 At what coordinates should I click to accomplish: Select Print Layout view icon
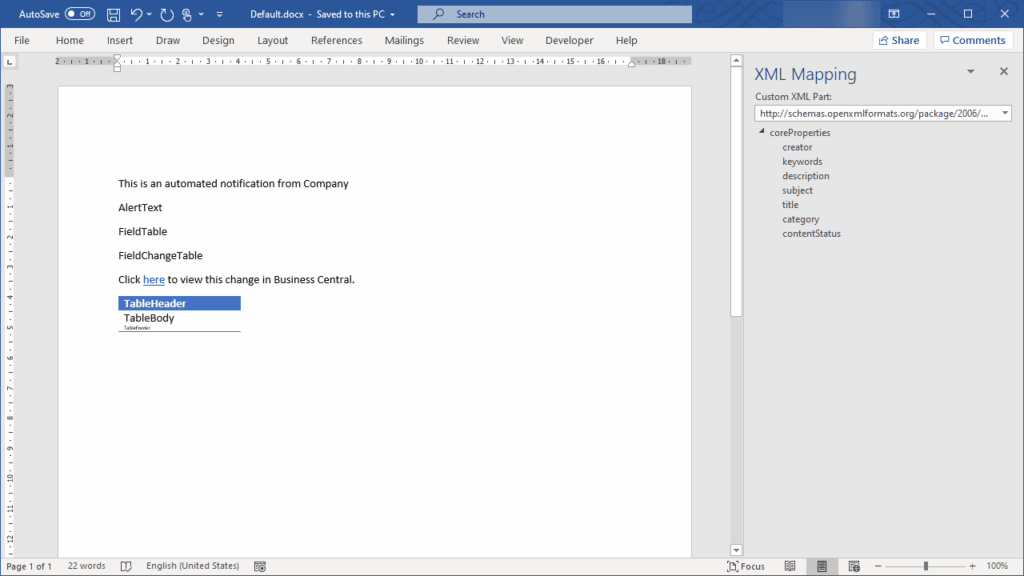tap(822, 565)
